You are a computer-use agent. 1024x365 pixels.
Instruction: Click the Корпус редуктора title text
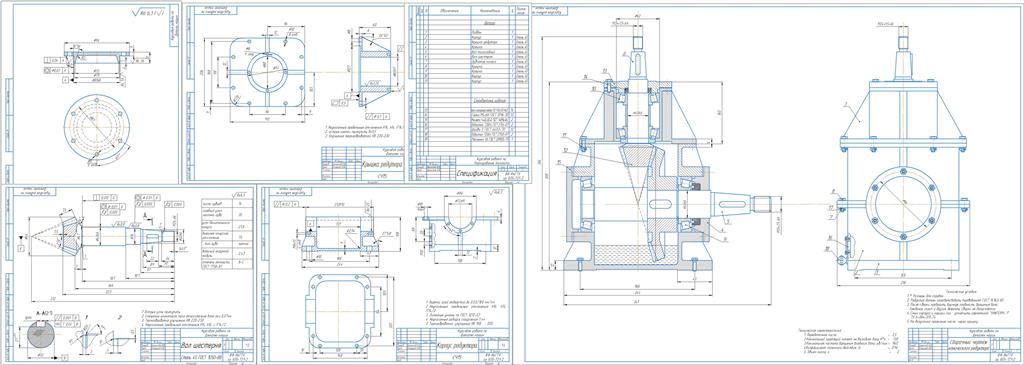[x=453, y=344]
